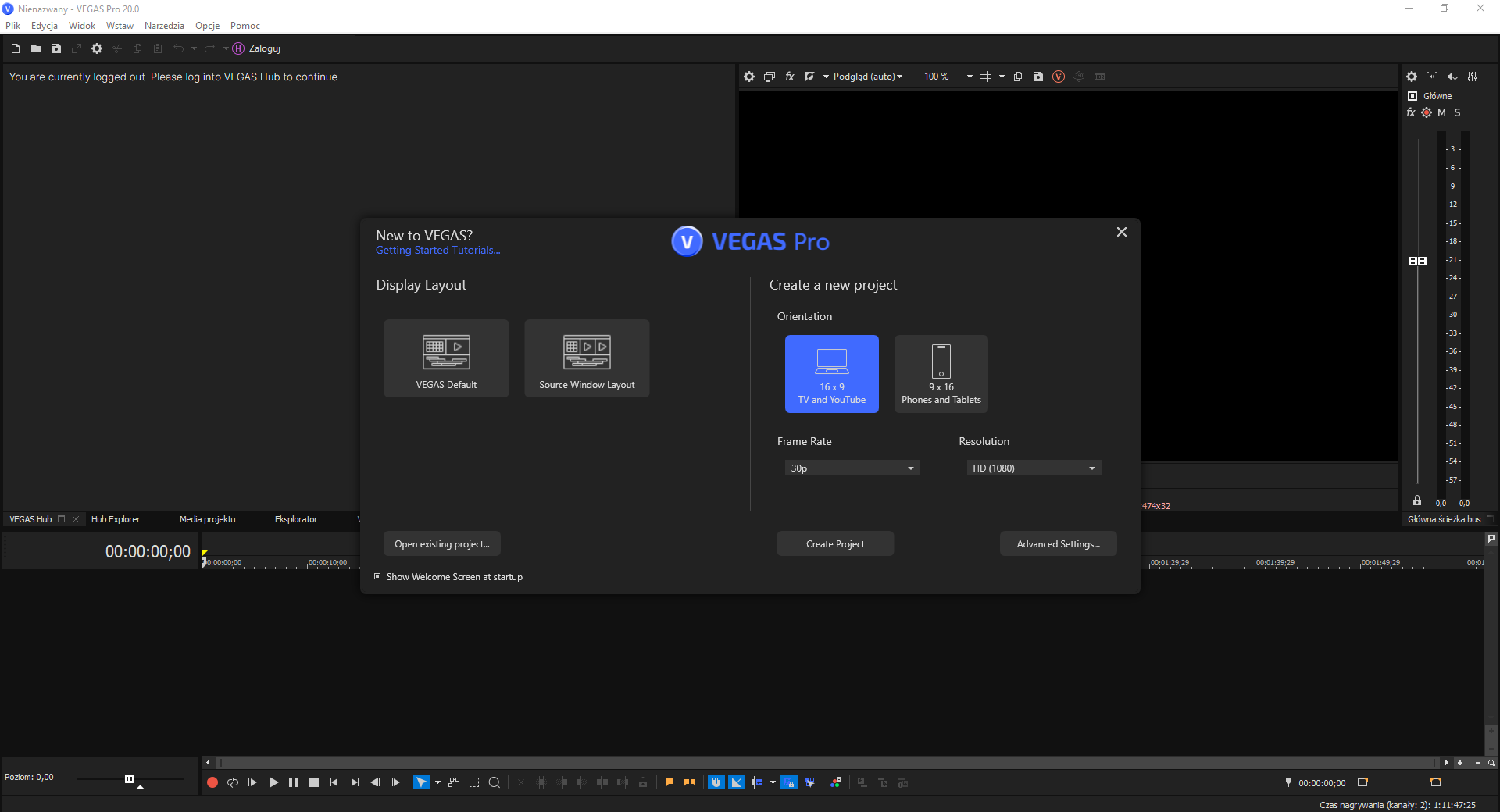Open the Frame Rate 30p dropdown

tap(852, 468)
